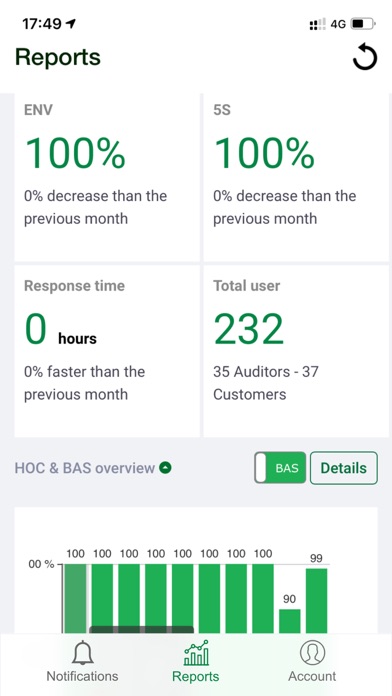Tap the 0% faster than previous month text

[84, 383]
